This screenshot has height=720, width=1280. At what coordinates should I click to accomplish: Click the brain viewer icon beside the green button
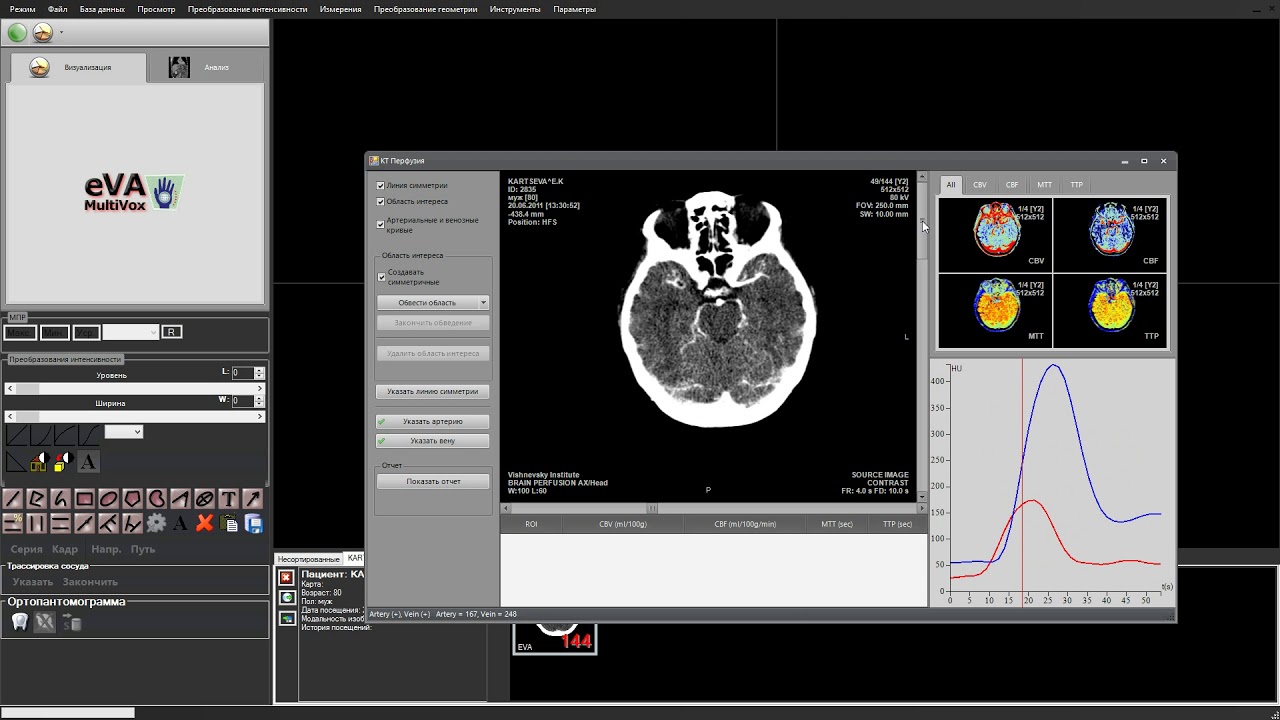pyautogui.click(x=43, y=32)
